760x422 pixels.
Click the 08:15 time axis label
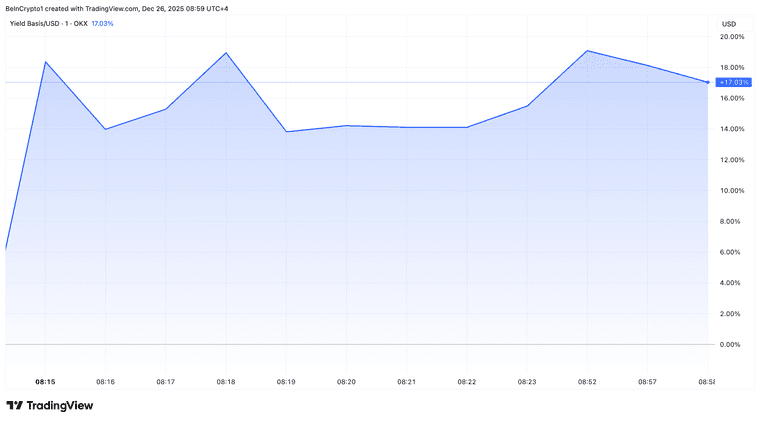tap(45, 381)
